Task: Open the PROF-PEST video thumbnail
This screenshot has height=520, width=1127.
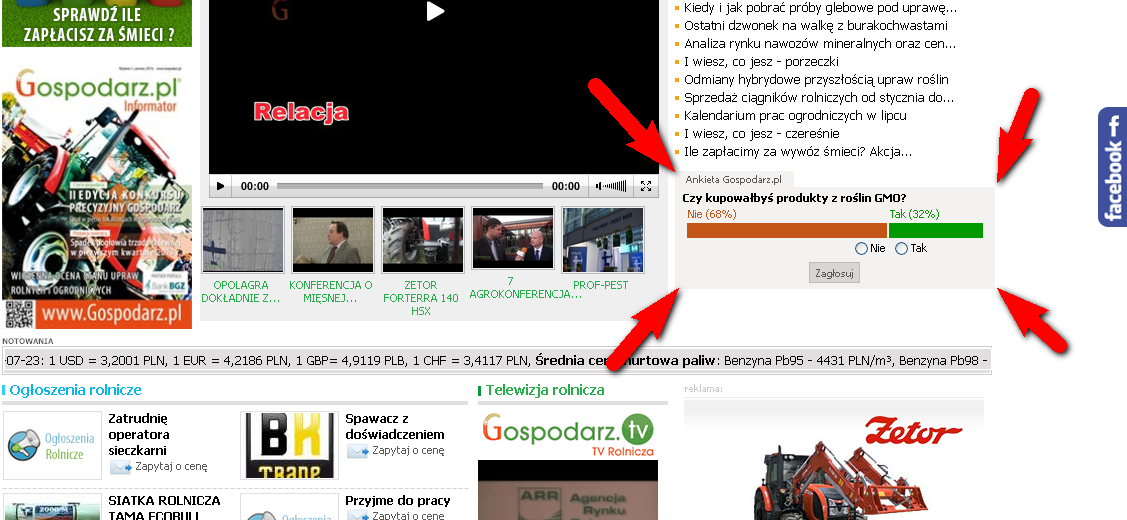Action: click(602, 239)
